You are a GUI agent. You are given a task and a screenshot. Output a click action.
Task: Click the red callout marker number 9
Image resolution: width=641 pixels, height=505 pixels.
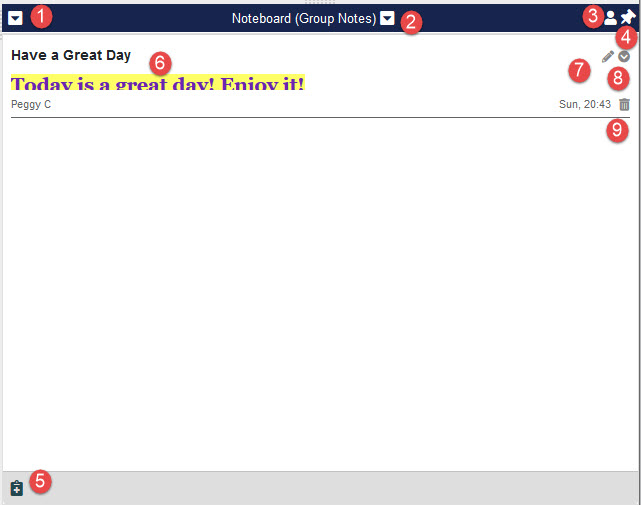click(x=619, y=131)
